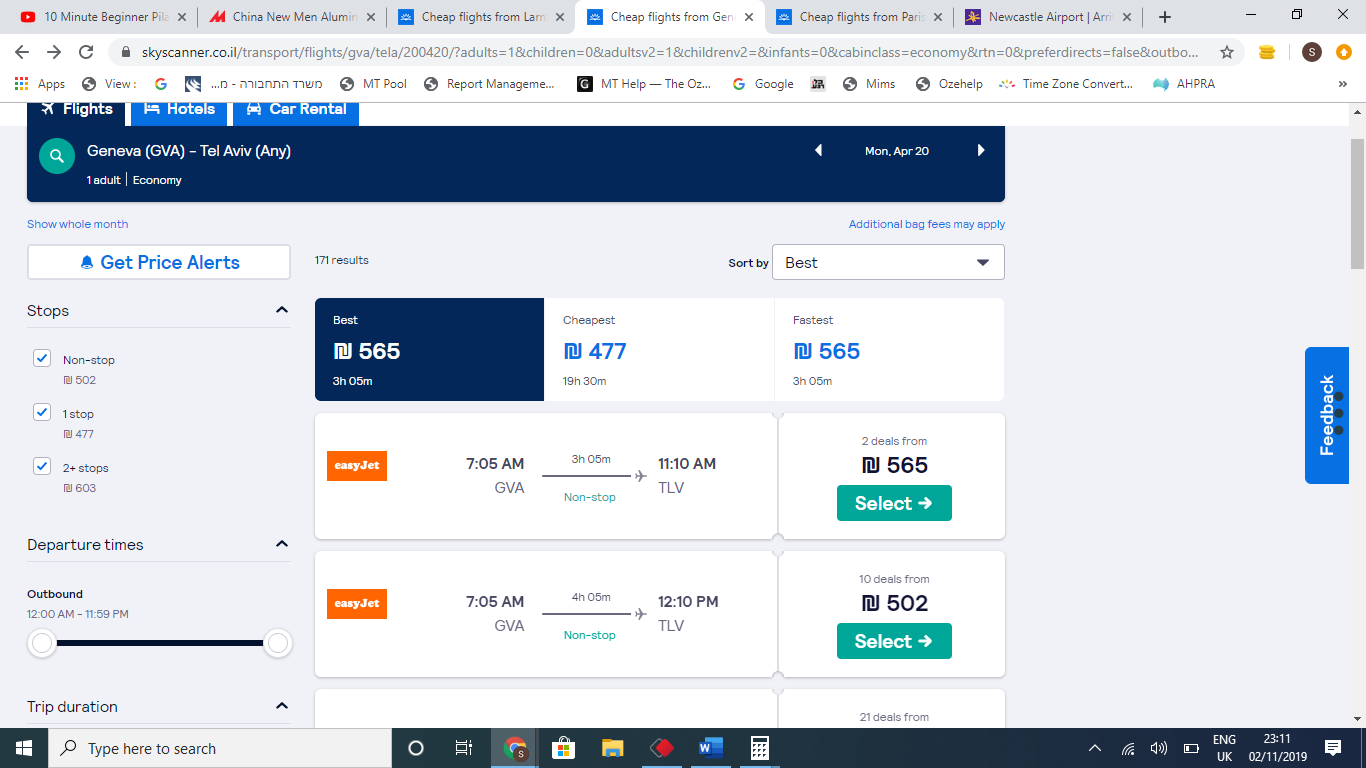
Task: Select the Cheapest ₪ 477 sorting tab
Action: (659, 349)
